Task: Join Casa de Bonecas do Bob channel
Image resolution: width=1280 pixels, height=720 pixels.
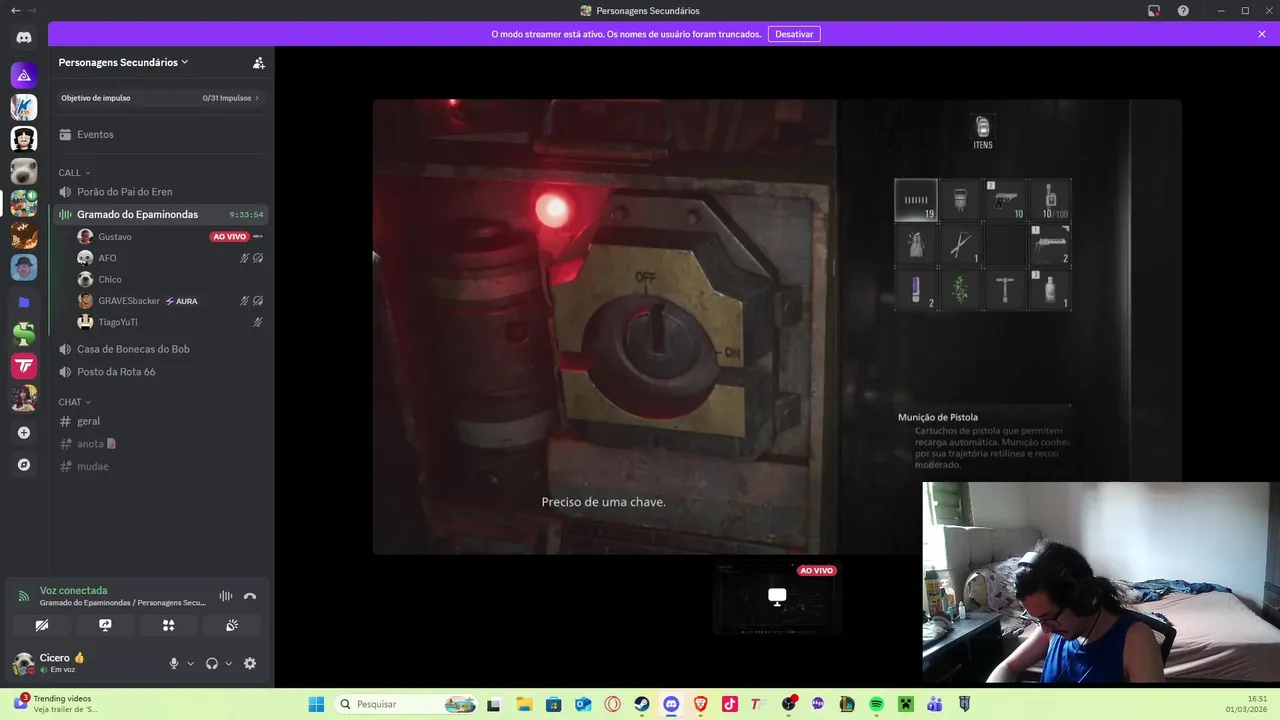Action: (x=161, y=349)
